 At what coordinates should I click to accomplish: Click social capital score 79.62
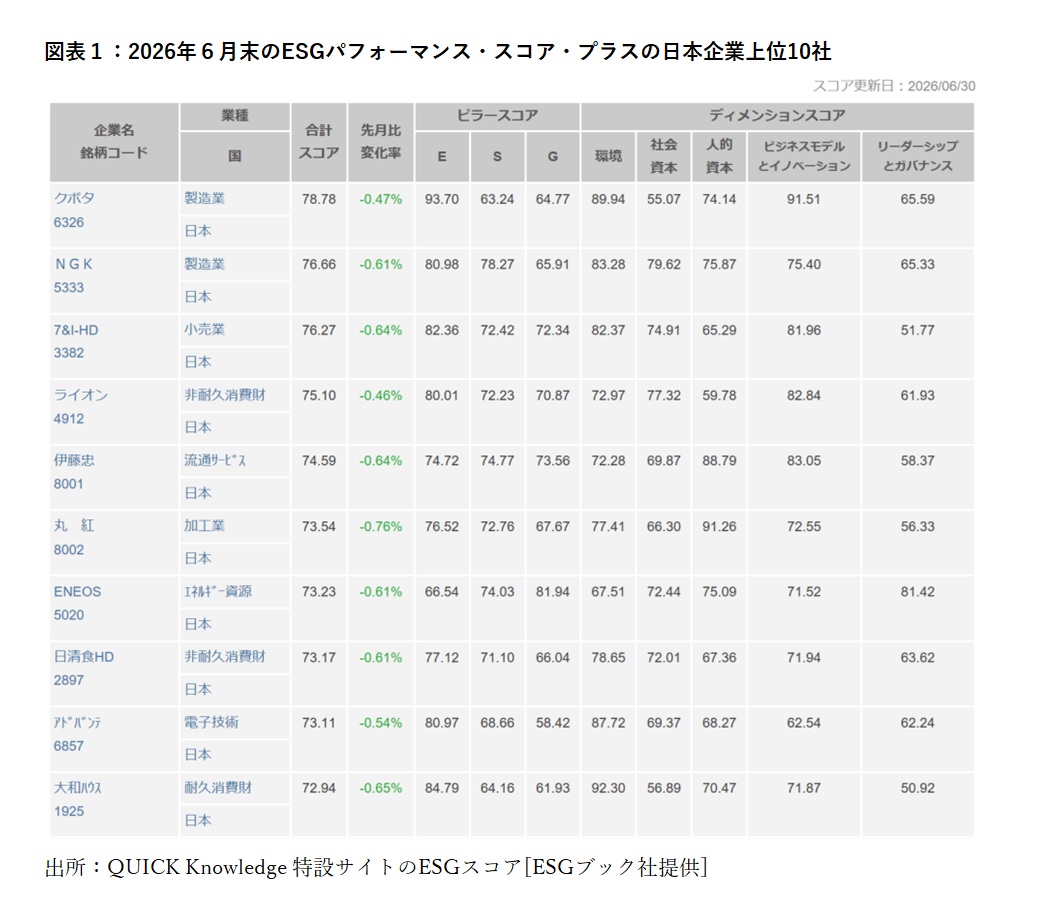point(663,264)
